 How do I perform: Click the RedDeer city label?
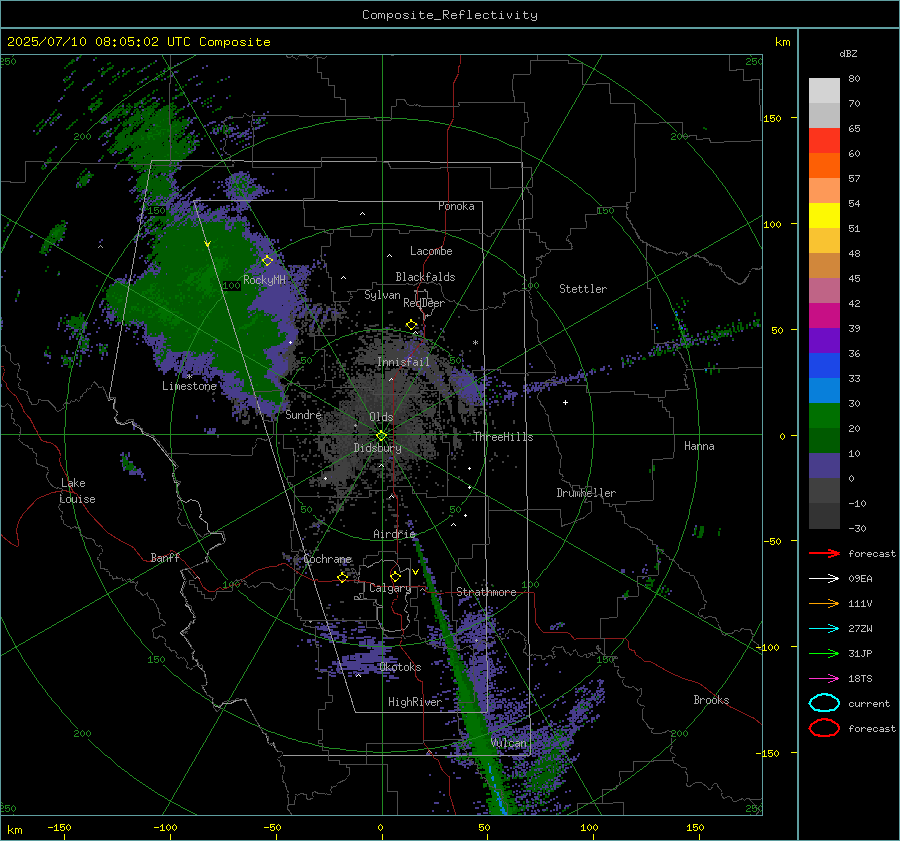coord(424,303)
